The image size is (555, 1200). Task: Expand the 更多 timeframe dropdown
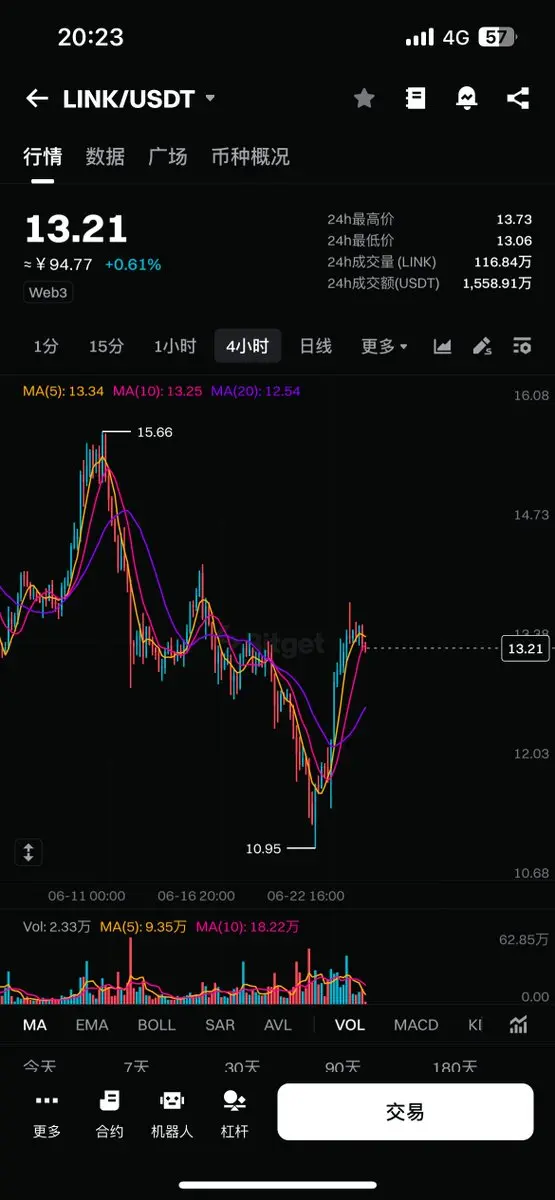click(384, 346)
